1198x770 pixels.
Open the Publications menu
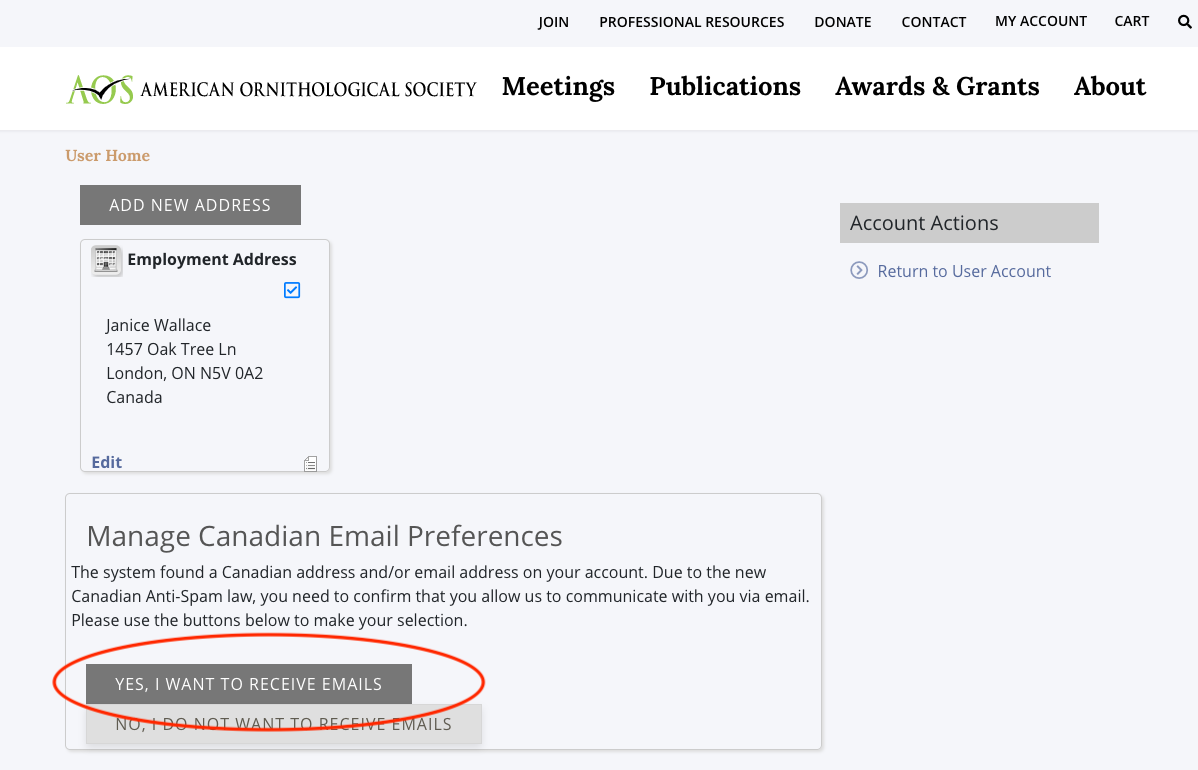725,87
